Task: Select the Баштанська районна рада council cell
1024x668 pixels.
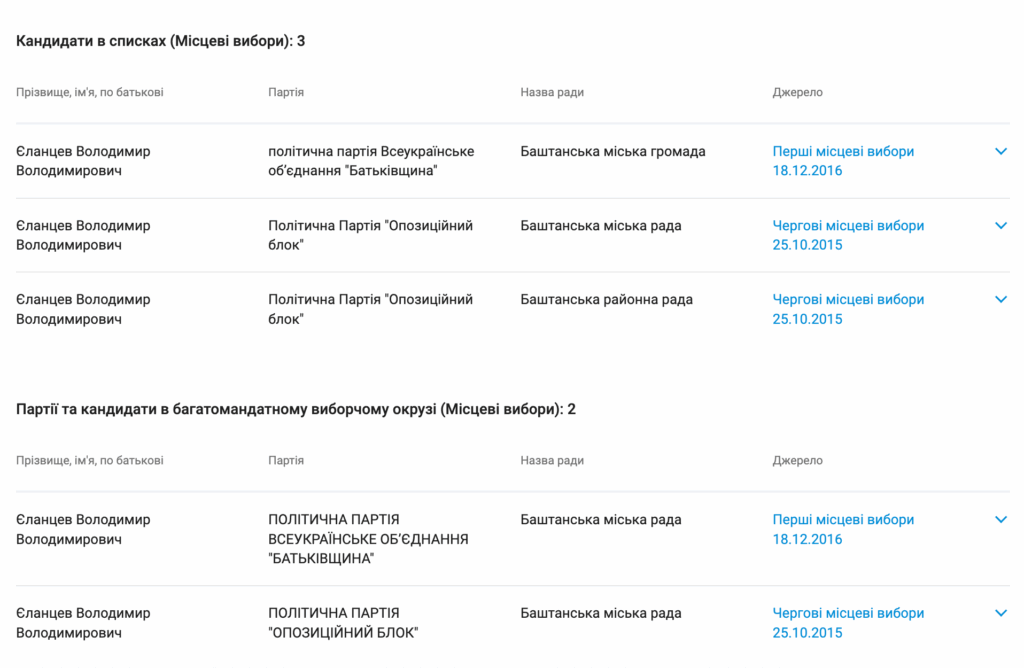Action: tap(606, 300)
